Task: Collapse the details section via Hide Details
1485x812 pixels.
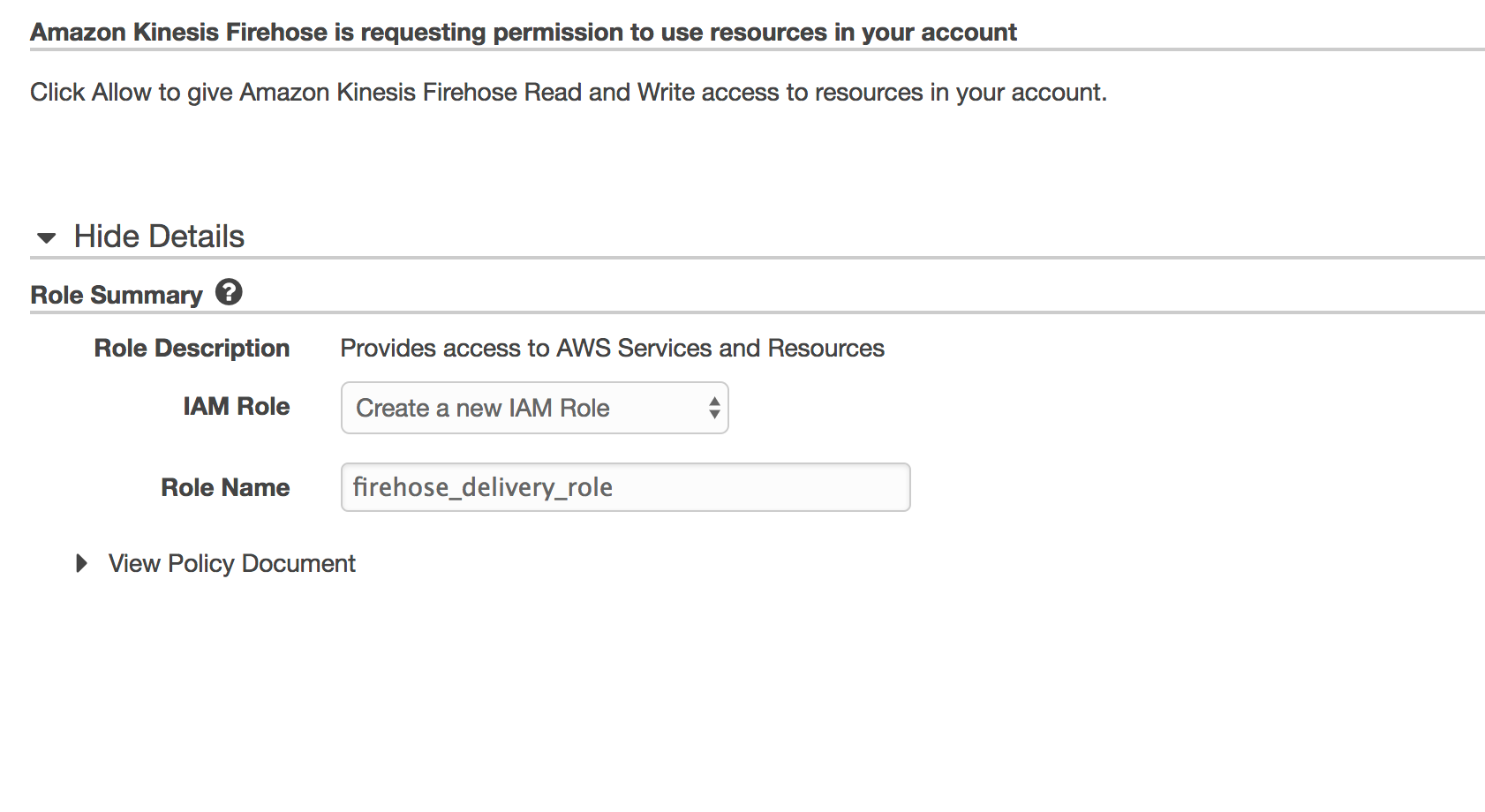Action: (x=159, y=236)
